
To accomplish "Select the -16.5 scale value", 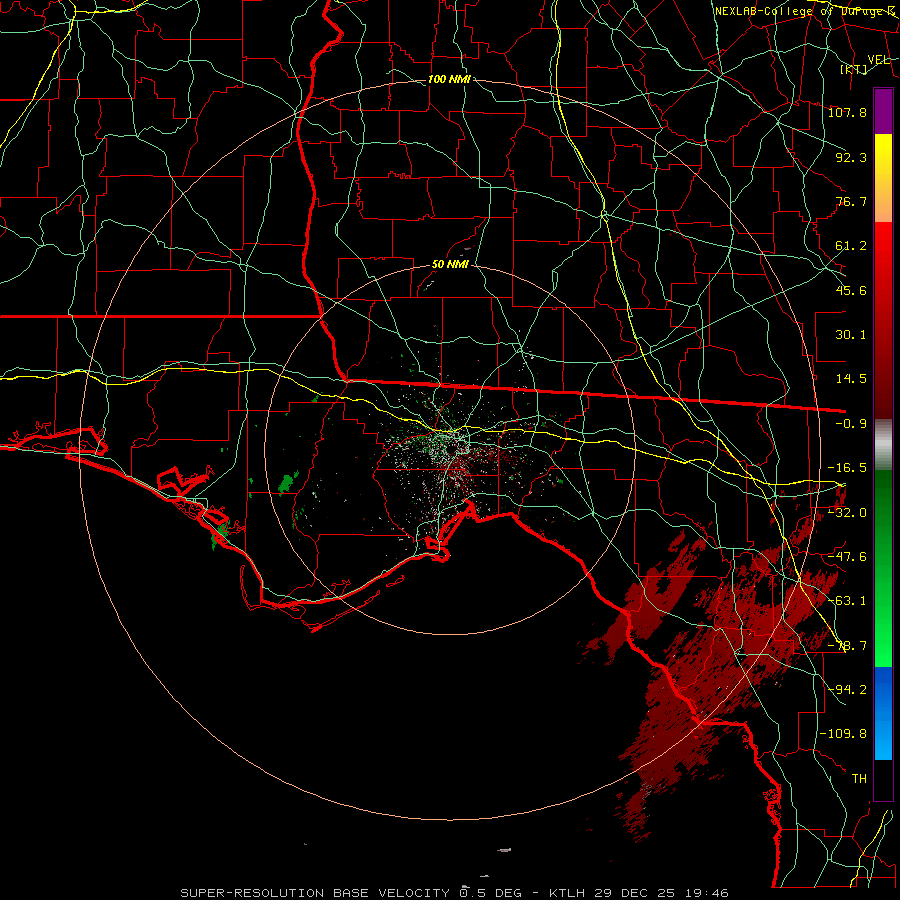I will point(847,468).
